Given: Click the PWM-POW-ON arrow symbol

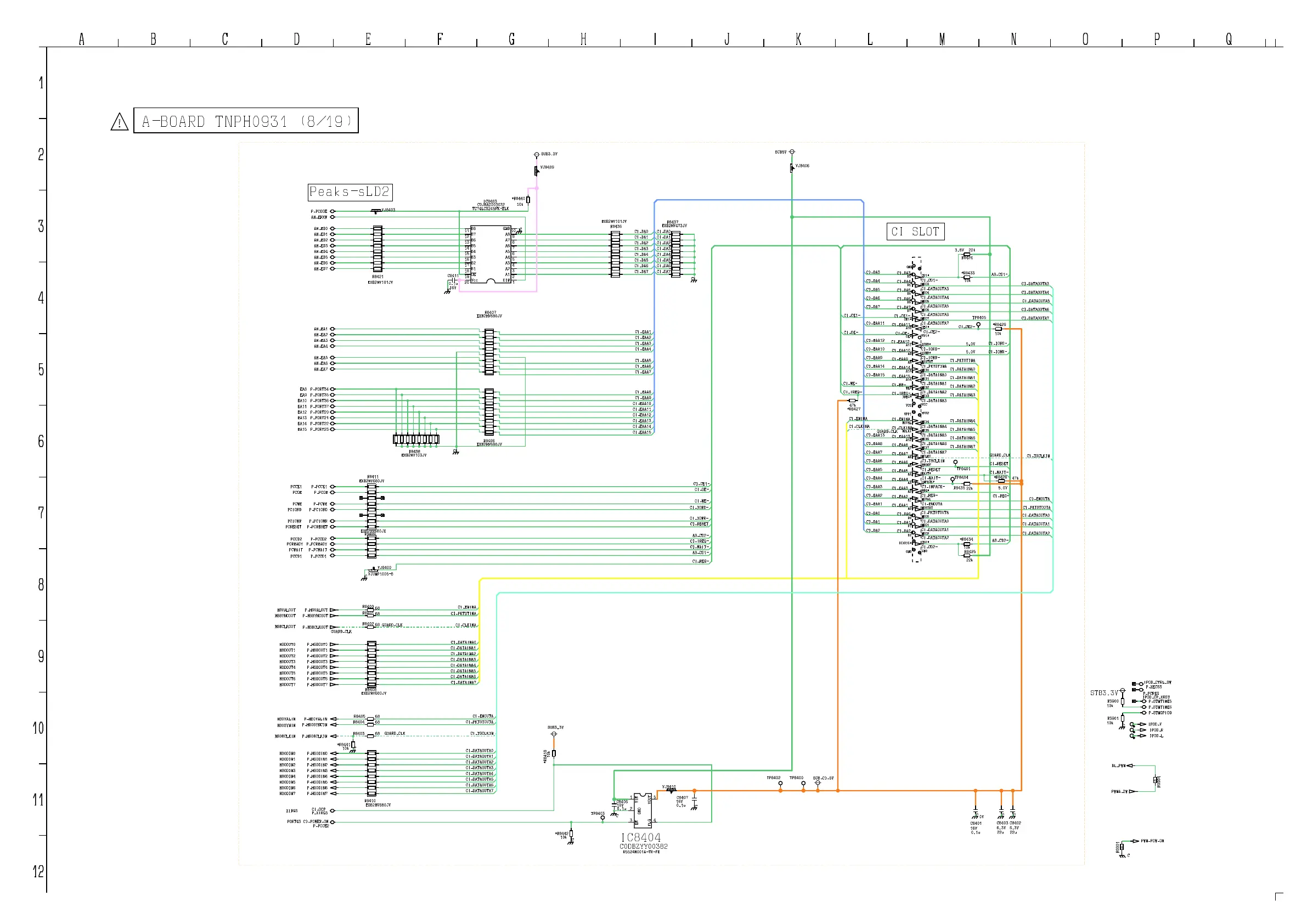Looking at the screenshot, I should coord(1135,841).
